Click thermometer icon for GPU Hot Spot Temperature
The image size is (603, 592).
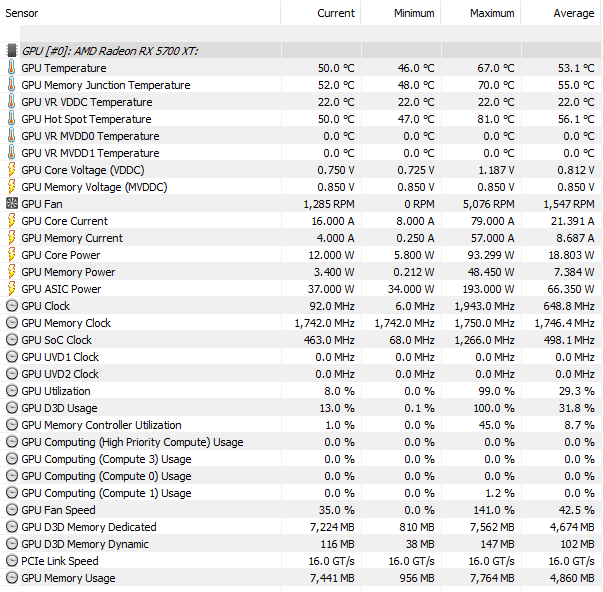pyautogui.click(x=12, y=118)
